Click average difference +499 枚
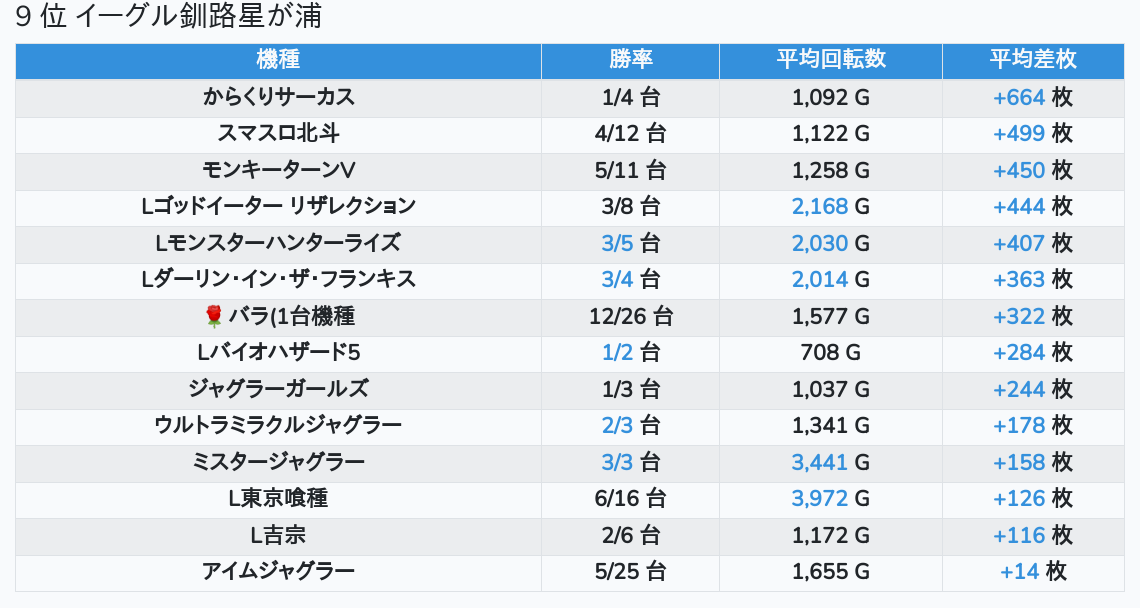This screenshot has height=608, width=1140. [x=1033, y=134]
